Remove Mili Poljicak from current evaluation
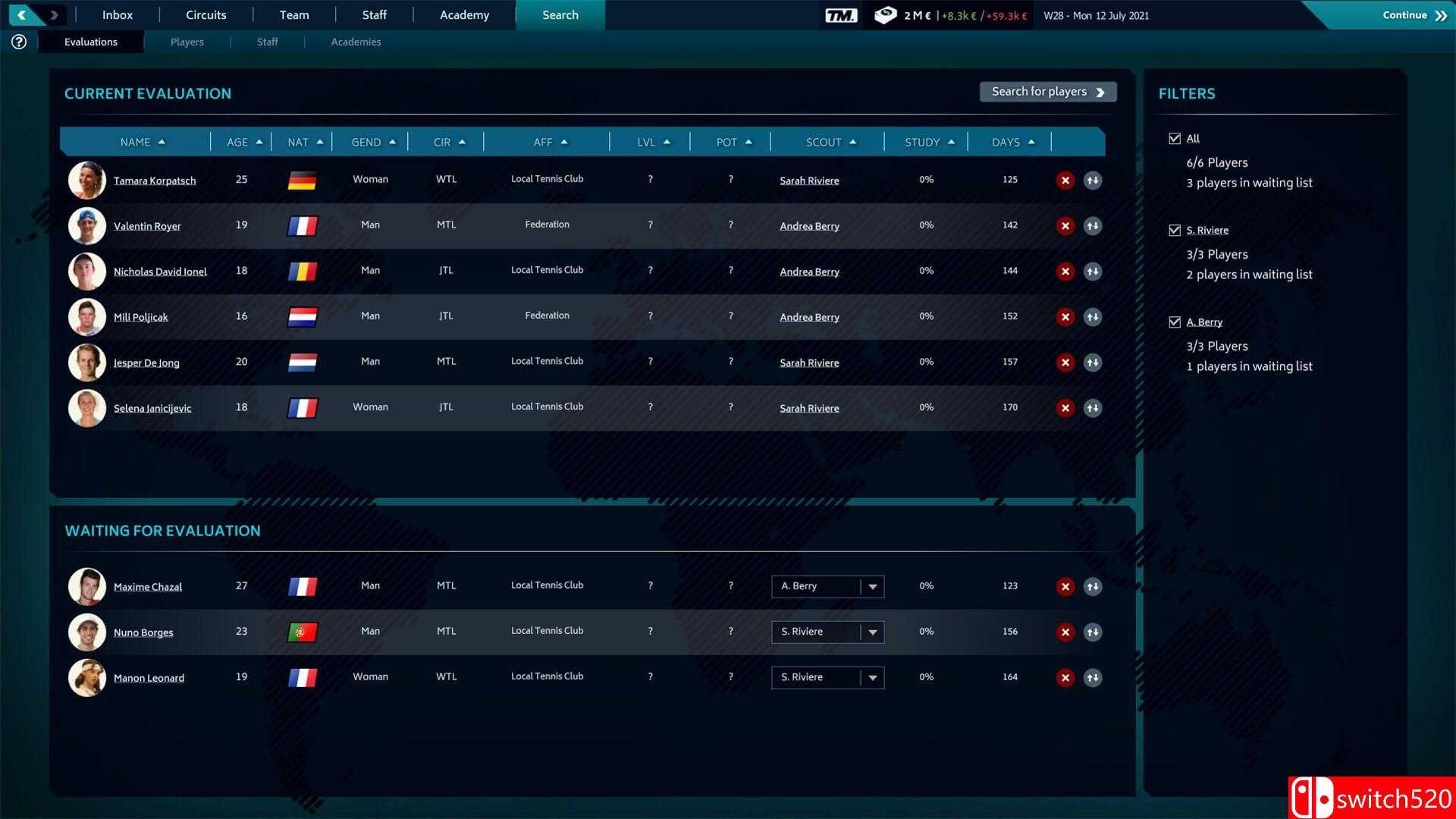 tap(1065, 317)
